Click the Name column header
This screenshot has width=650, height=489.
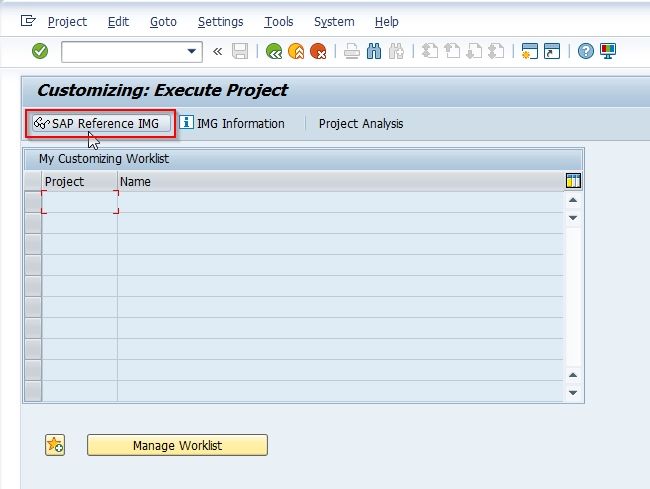click(340, 182)
